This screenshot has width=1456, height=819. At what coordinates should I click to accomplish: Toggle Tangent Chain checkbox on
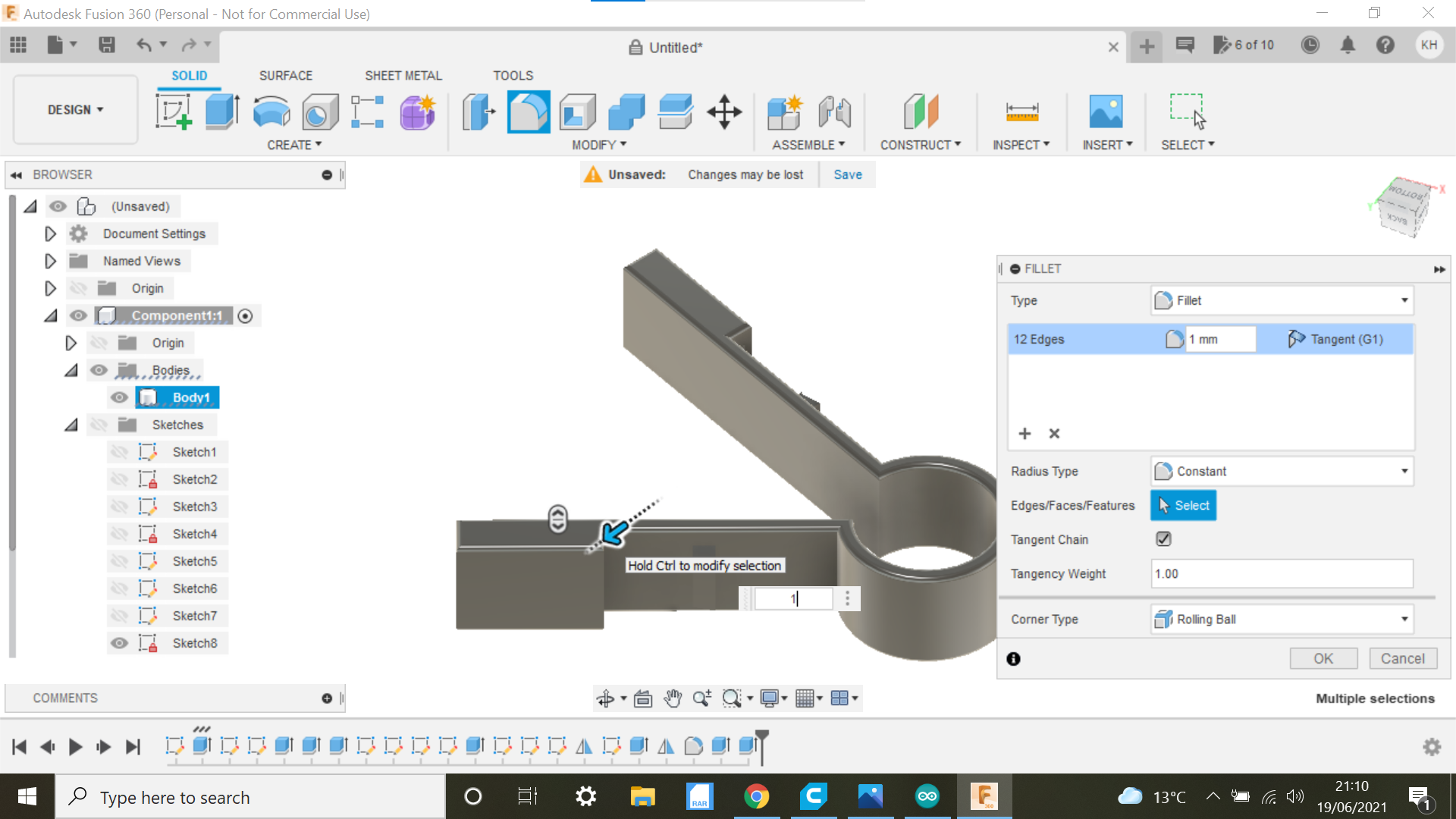[x=1163, y=539]
